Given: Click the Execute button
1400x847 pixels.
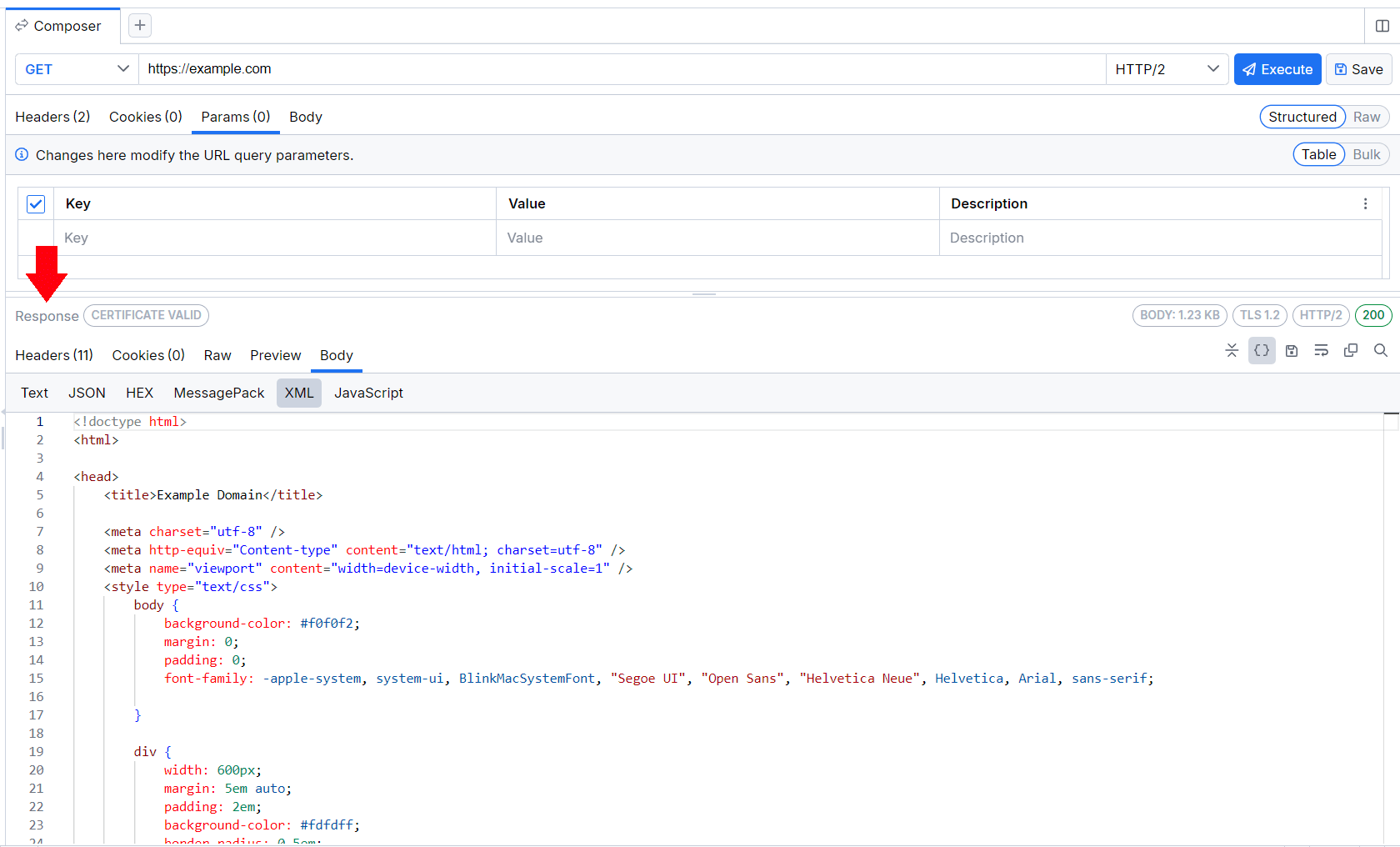Looking at the screenshot, I should pyautogui.click(x=1277, y=69).
